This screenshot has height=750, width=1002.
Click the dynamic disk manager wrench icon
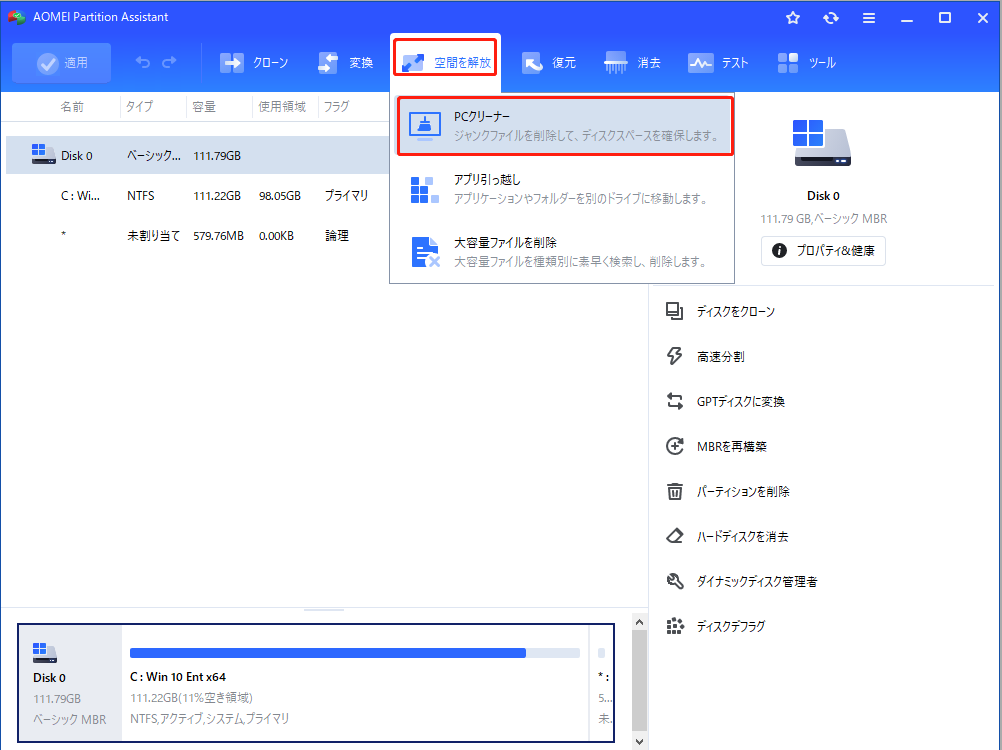pyautogui.click(x=675, y=581)
